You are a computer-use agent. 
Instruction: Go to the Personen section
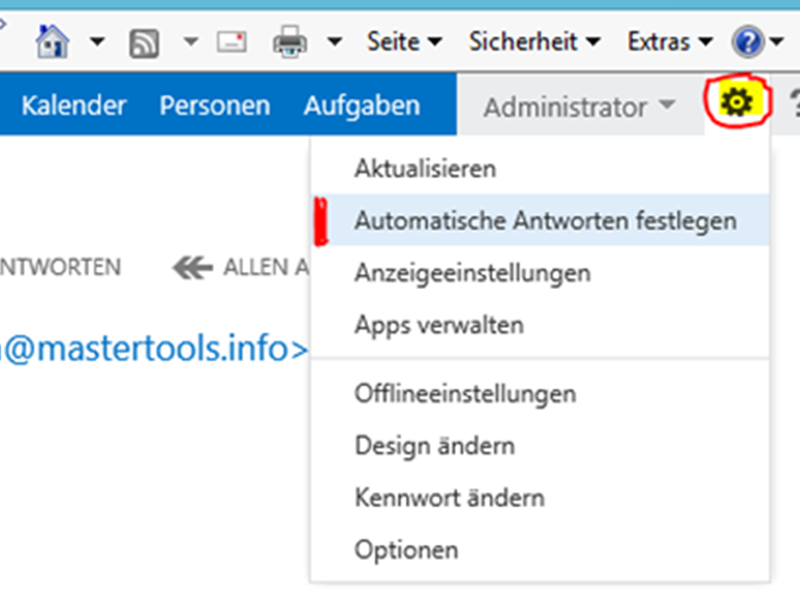coord(215,105)
